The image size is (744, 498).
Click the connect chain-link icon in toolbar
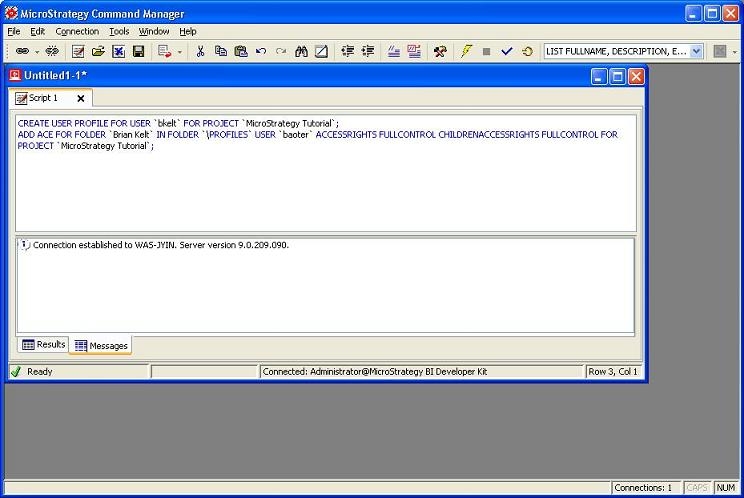click(x=22, y=51)
